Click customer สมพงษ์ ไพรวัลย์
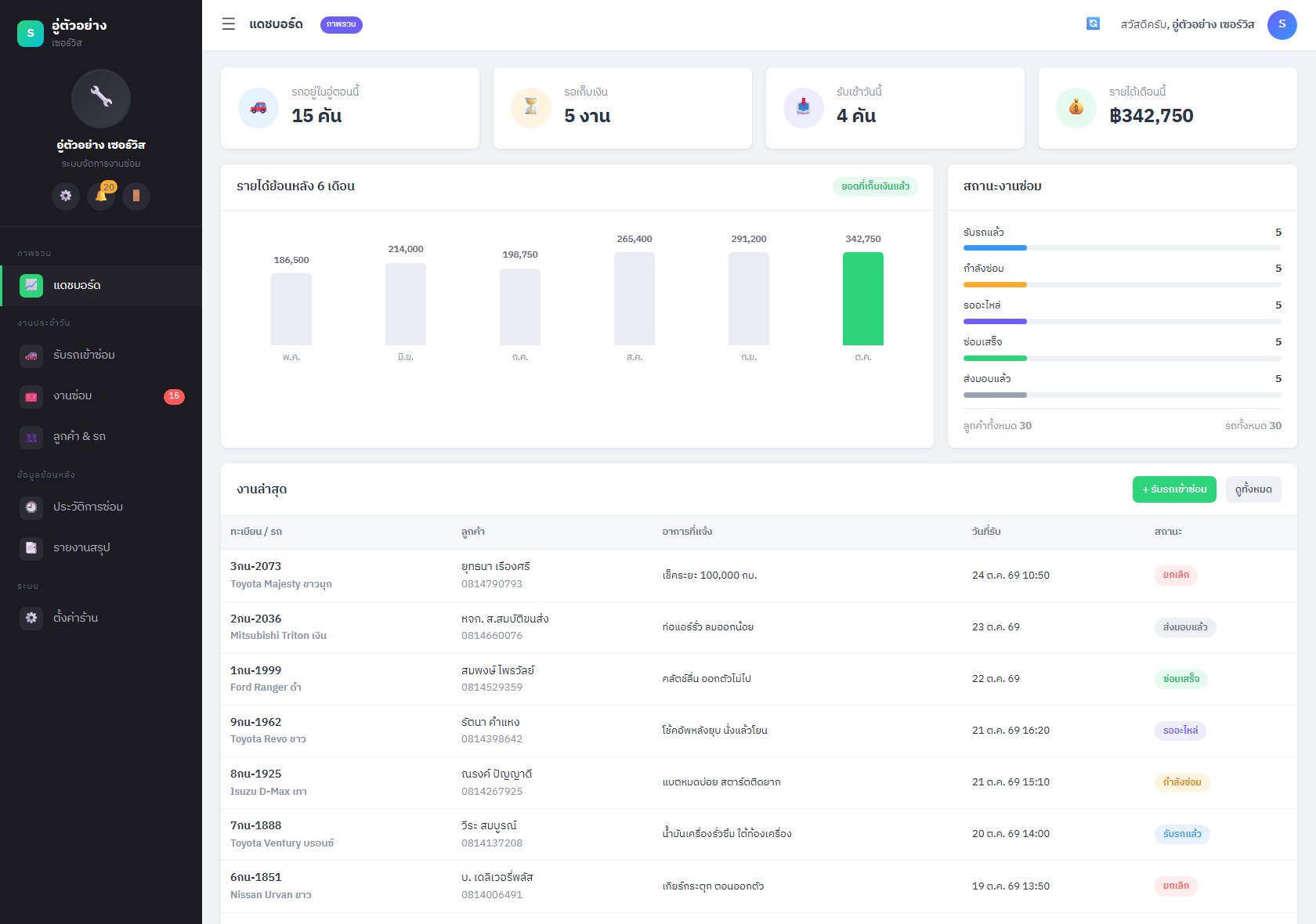 tap(497, 670)
